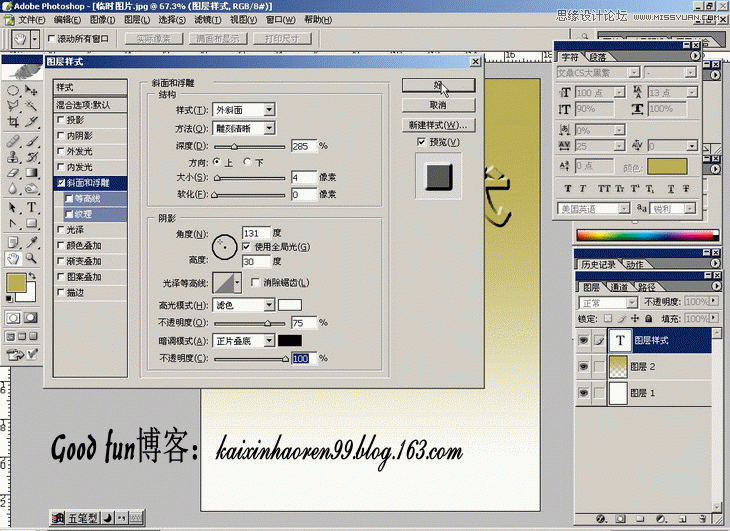Enable 光泽 satin style
The width and height of the screenshot is (730, 531).
[61, 230]
